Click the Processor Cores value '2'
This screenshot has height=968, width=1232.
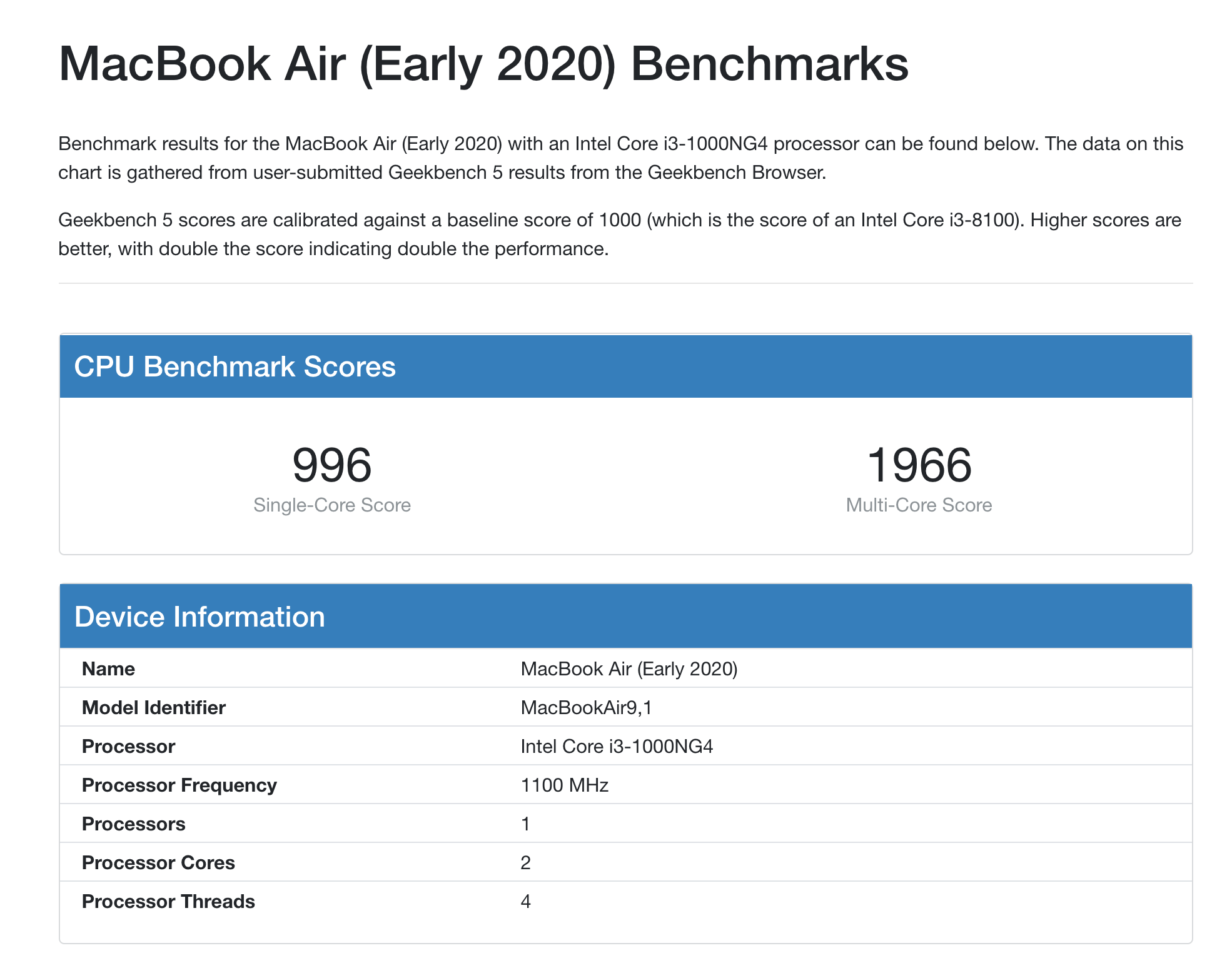click(526, 863)
